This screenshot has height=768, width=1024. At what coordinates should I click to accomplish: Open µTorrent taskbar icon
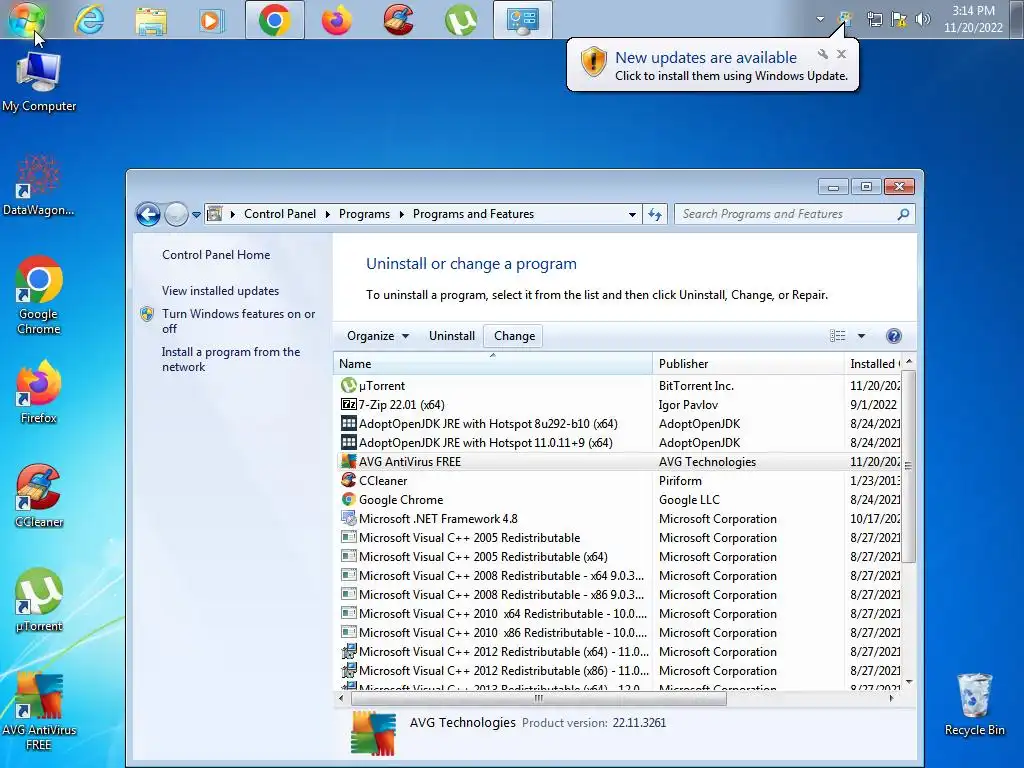(x=460, y=20)
